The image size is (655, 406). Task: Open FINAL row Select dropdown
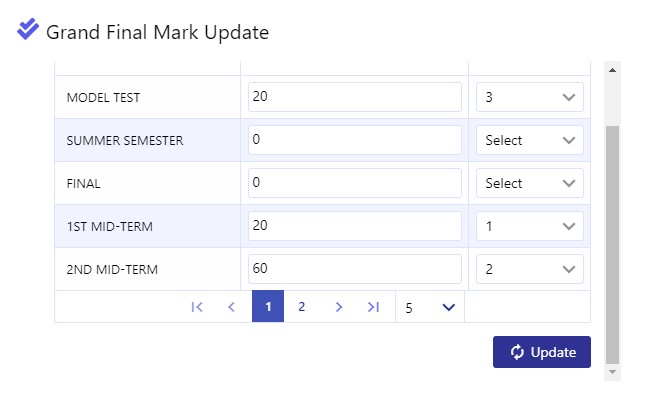[x=530, y=183]
